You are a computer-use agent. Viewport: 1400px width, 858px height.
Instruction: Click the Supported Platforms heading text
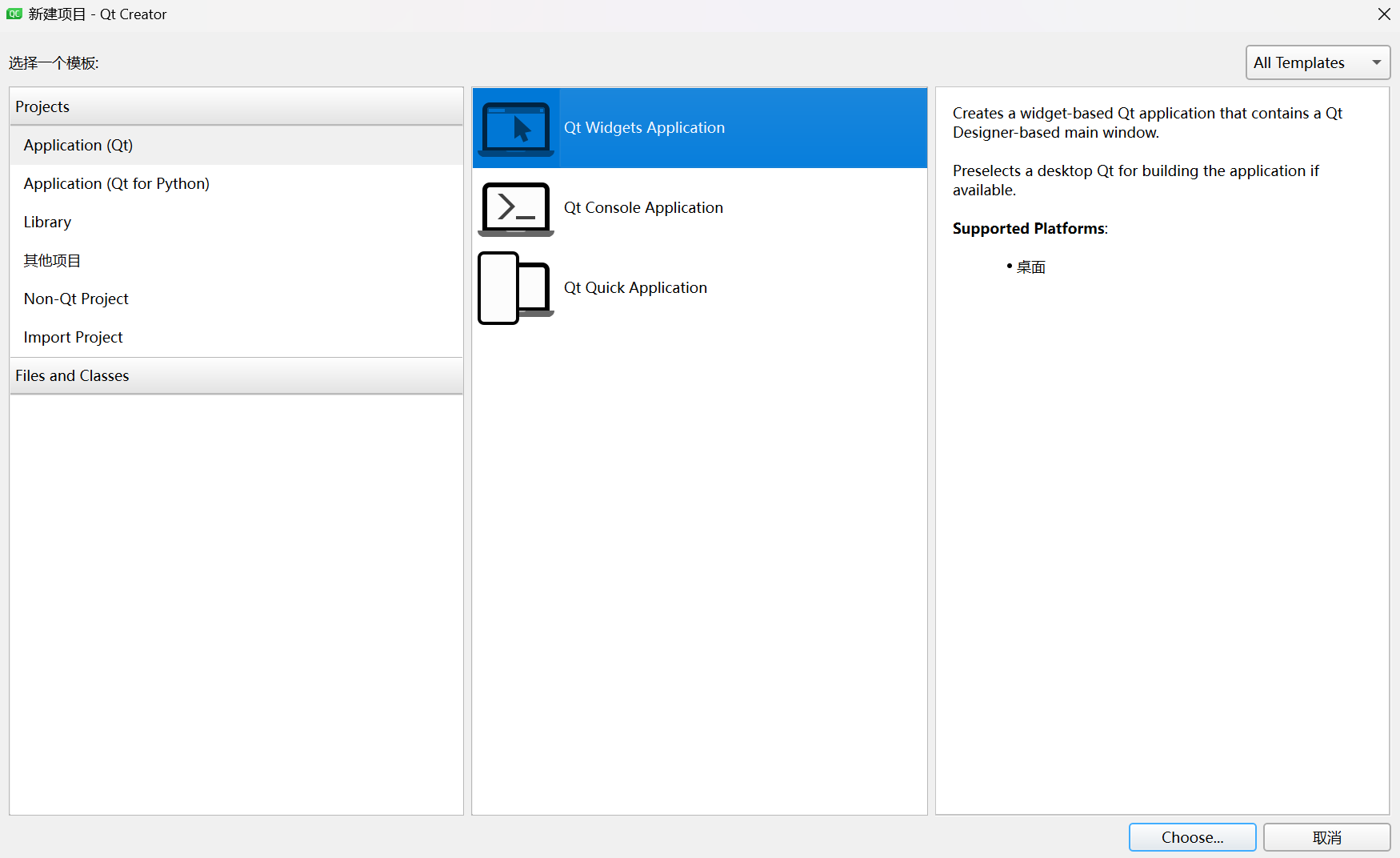coord(1030,229)
